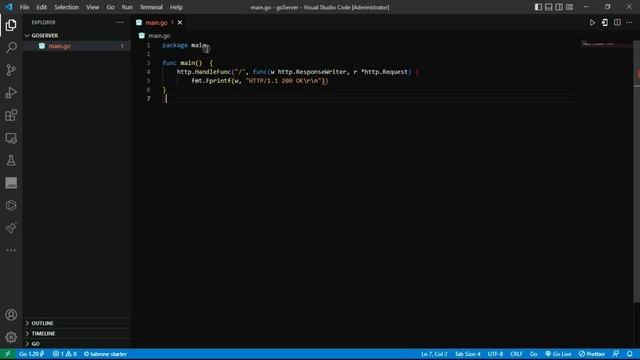640x360 pixels.
Task: Place cursor on line 5 fmt.Fprintf code
Action: [260, 81]
